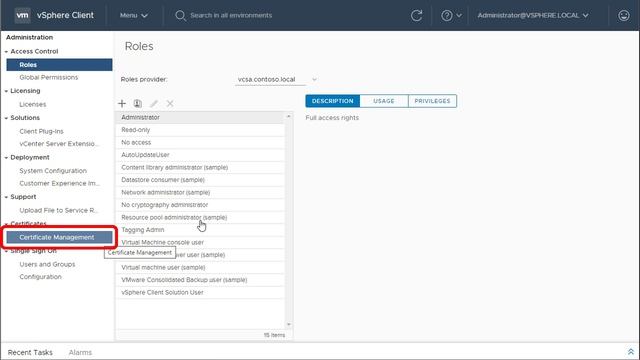Open the Menu dropdown
Viewport: 640px width, 360px height.
pos(133,16)
